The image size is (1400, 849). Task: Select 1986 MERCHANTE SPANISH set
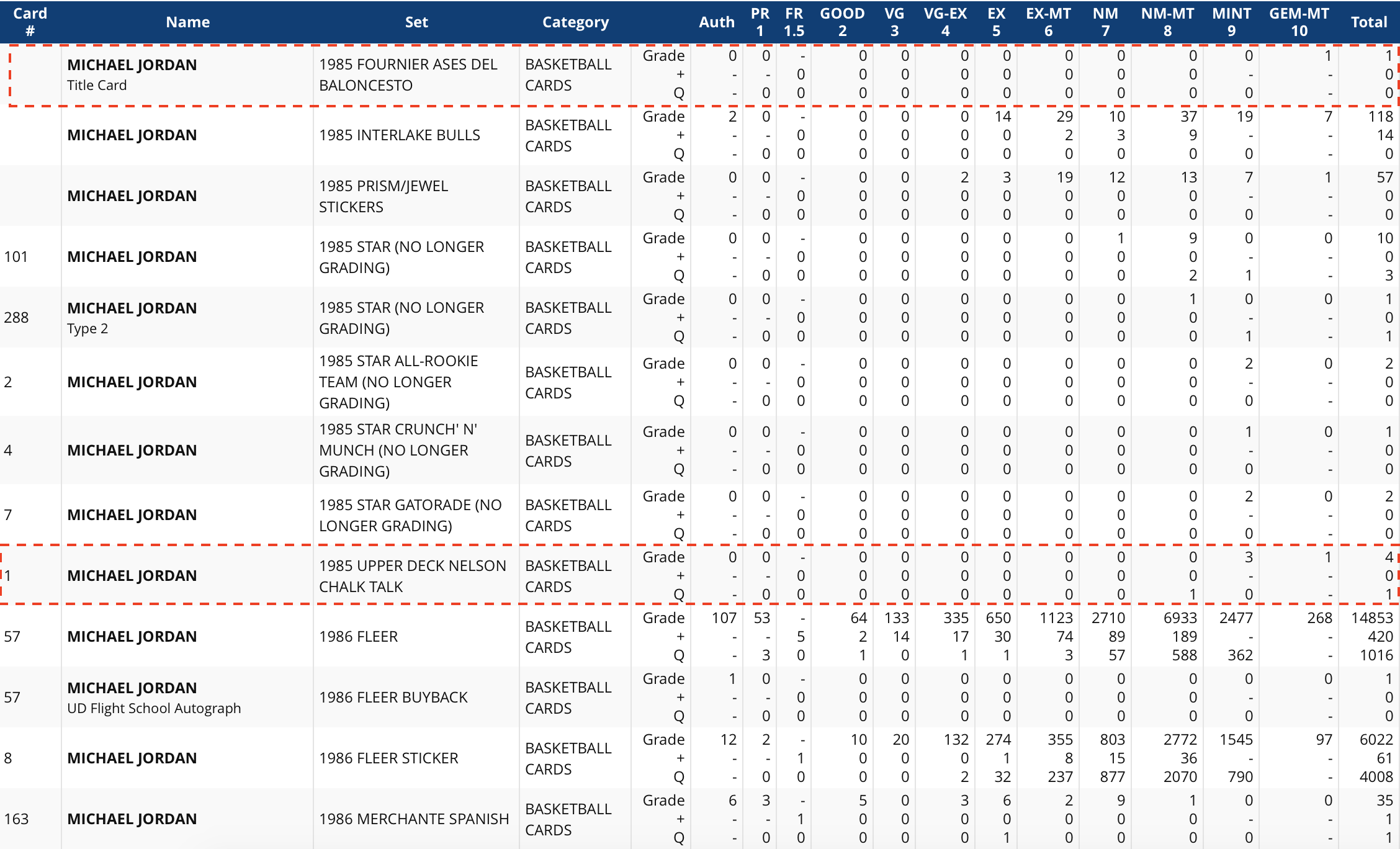[414, 819]
